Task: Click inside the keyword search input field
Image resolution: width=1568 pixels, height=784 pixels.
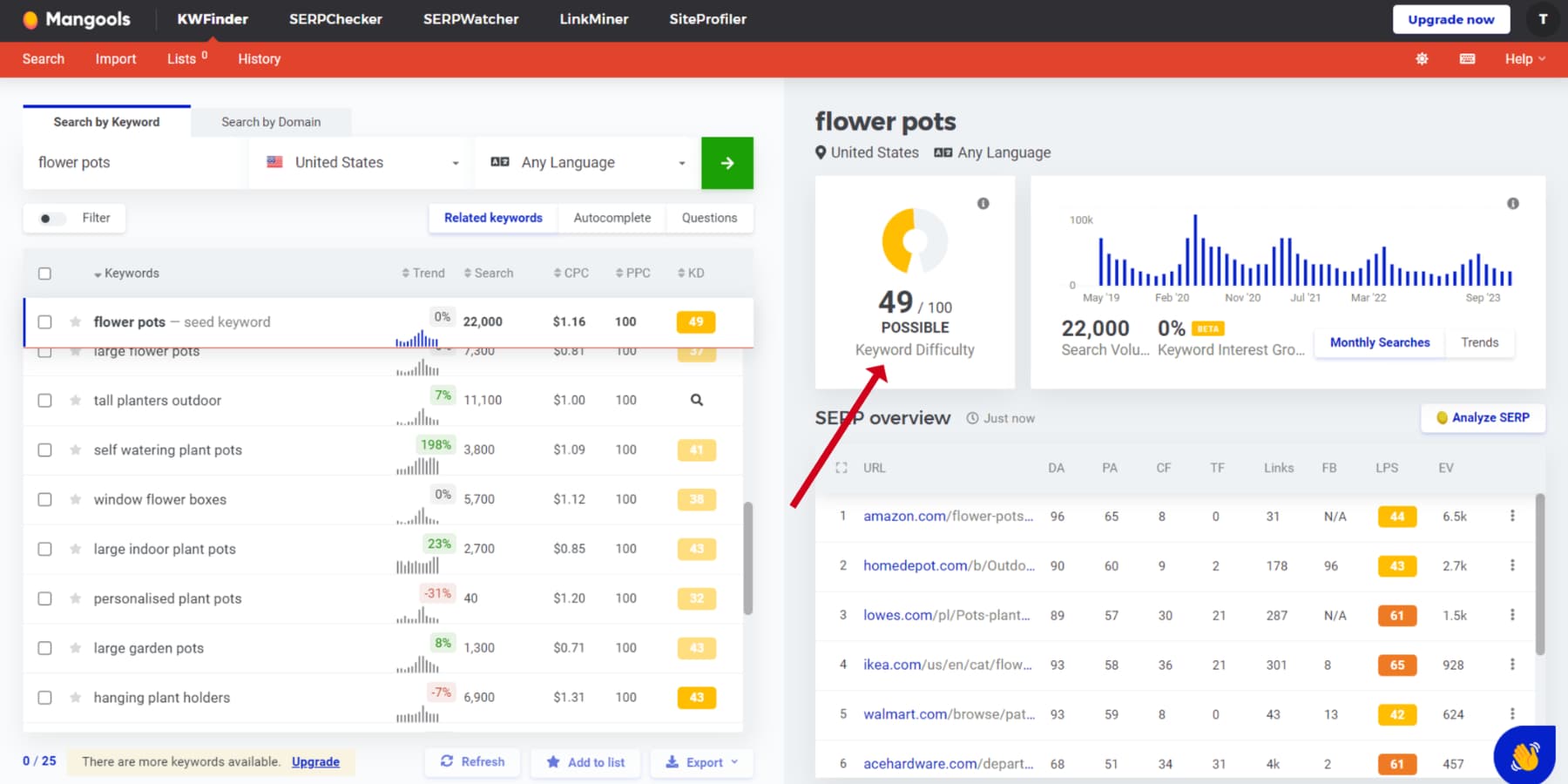Action: tap(132, 162)
